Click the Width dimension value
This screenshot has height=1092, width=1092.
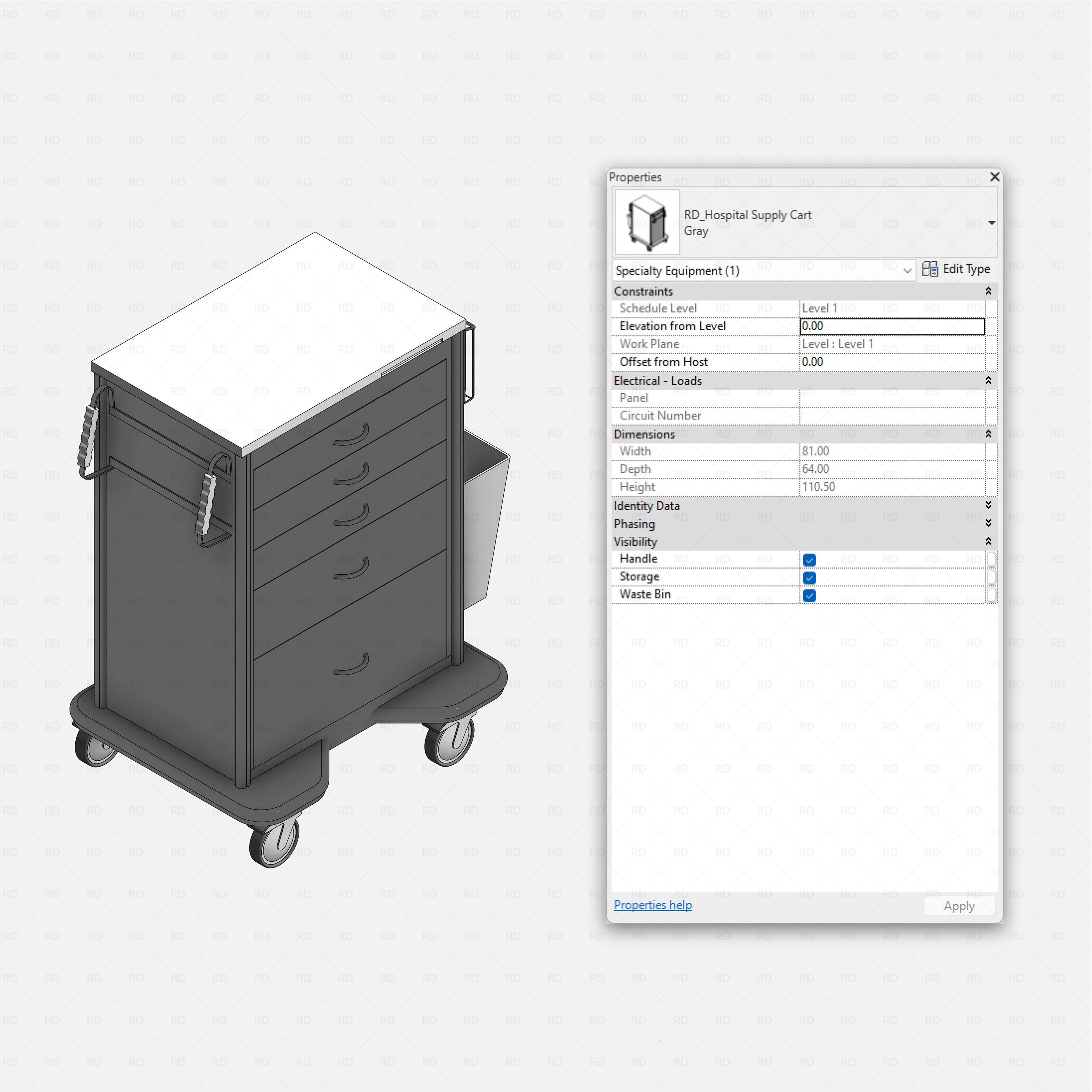pyautogui.click(x=891, y=451)
